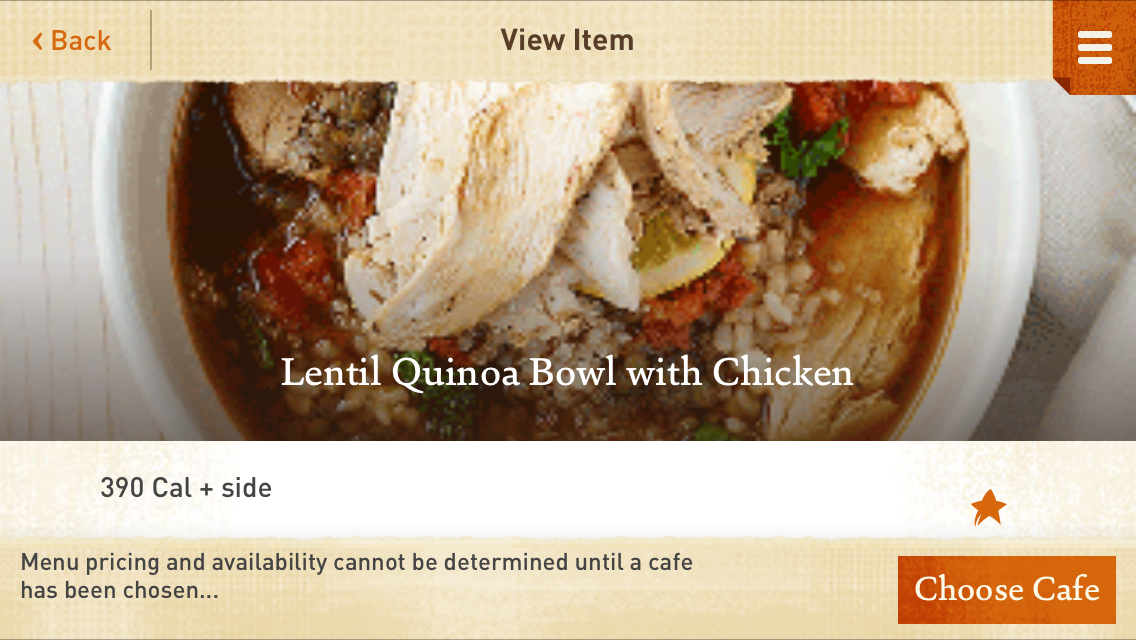Click the word Back in header
The width and height of the screenshot is (1136, 640).
[x=81, y=41]
